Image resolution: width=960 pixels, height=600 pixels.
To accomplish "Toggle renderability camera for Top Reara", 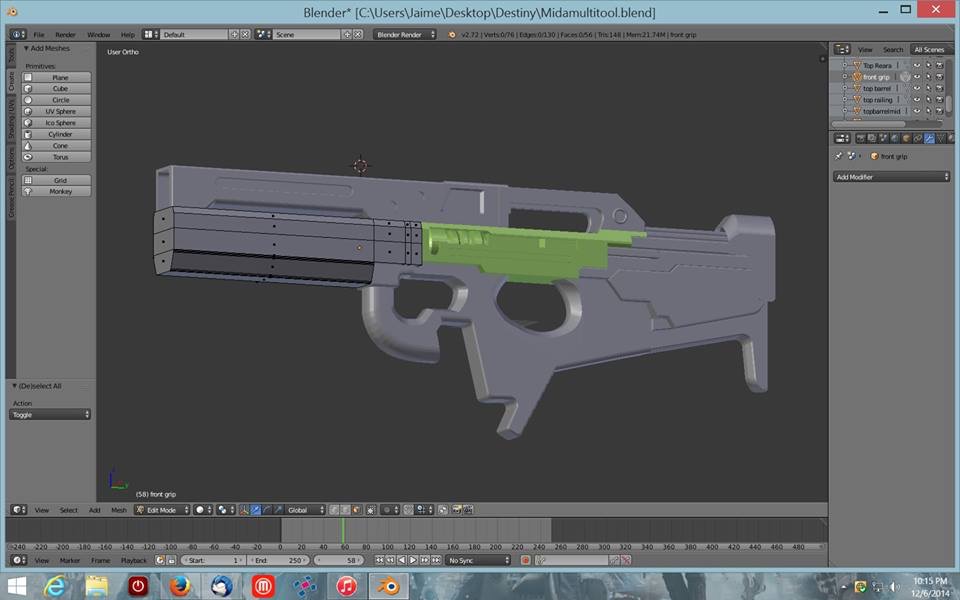I will [x=940, y=65].
